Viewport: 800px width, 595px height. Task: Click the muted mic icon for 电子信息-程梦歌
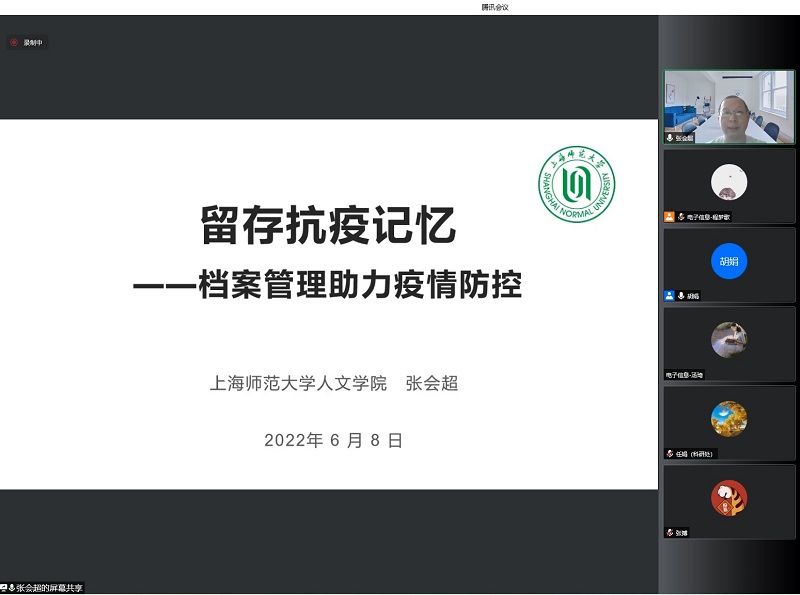click(681, 216)
